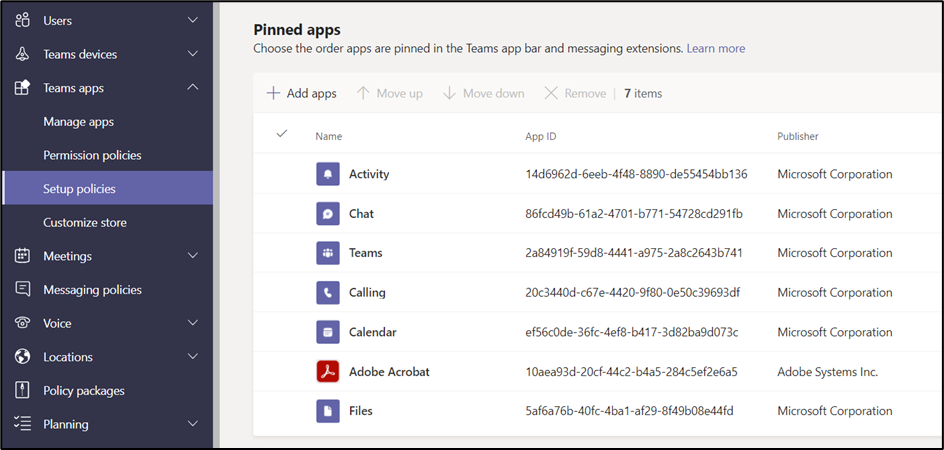Open Customize store in sidebar
Screen dimensions: 944x450
click(85, 222)
